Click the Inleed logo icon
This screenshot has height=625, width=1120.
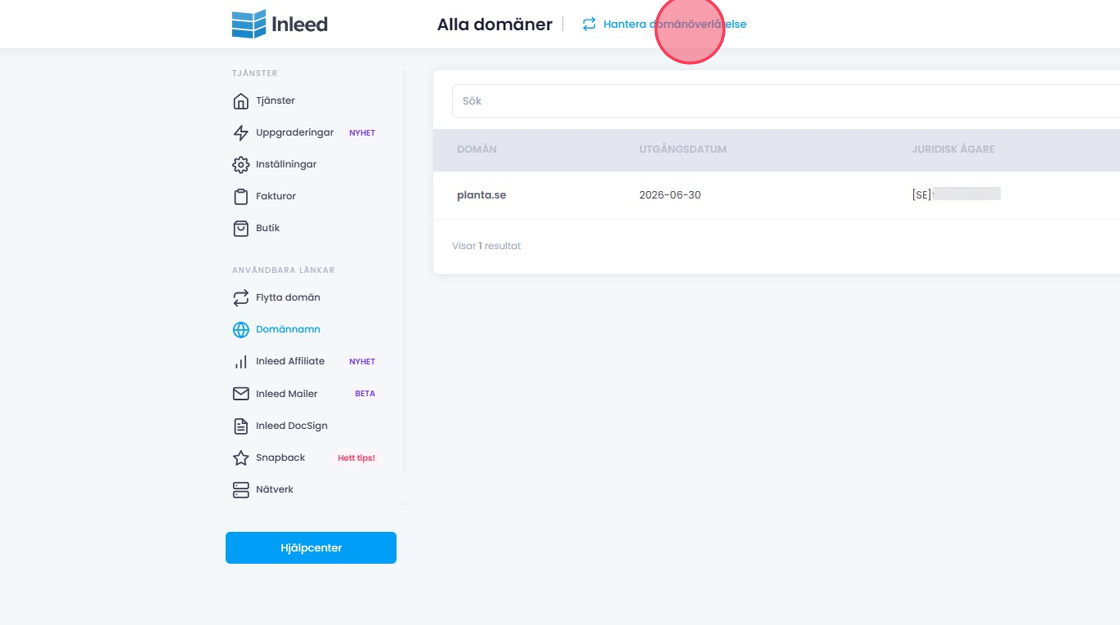tap(249, 24)
